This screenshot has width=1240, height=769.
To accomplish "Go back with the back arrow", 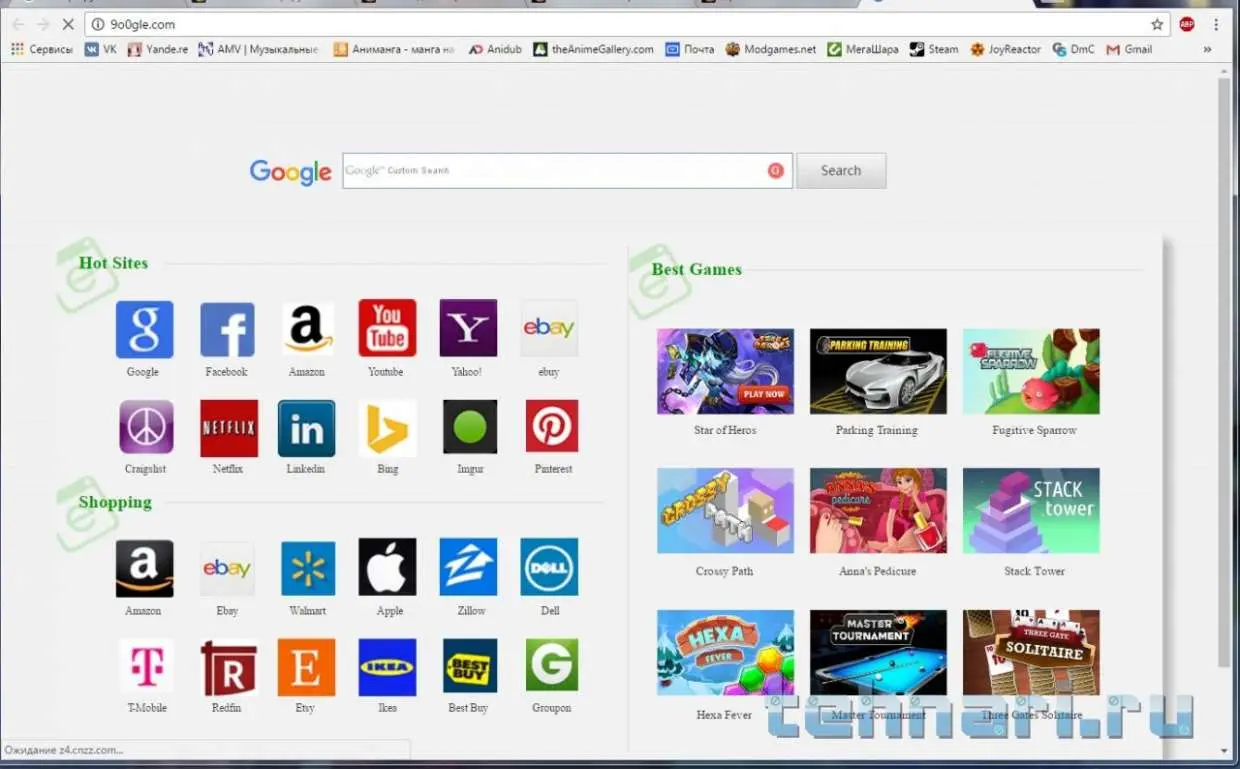I will pyautogui.click(x=18, y=24).
